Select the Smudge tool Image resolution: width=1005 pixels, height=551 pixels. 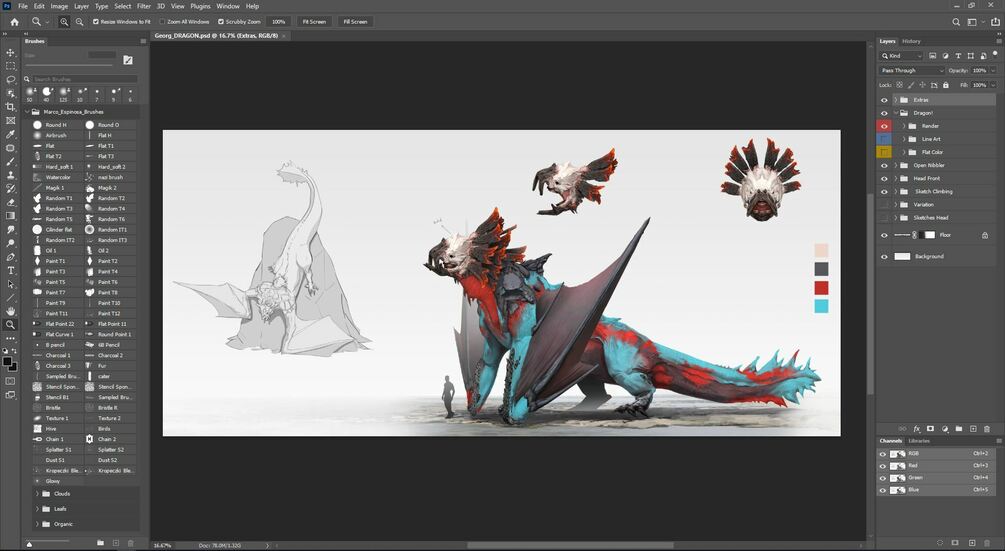click(x=10, y=229)
